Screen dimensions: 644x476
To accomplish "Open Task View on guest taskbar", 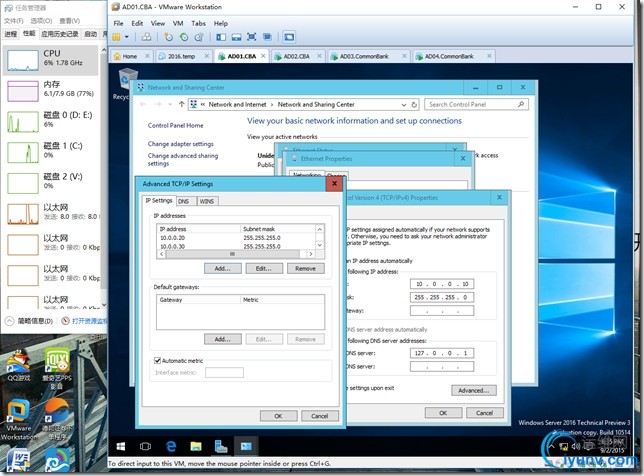I will point(145,446).
